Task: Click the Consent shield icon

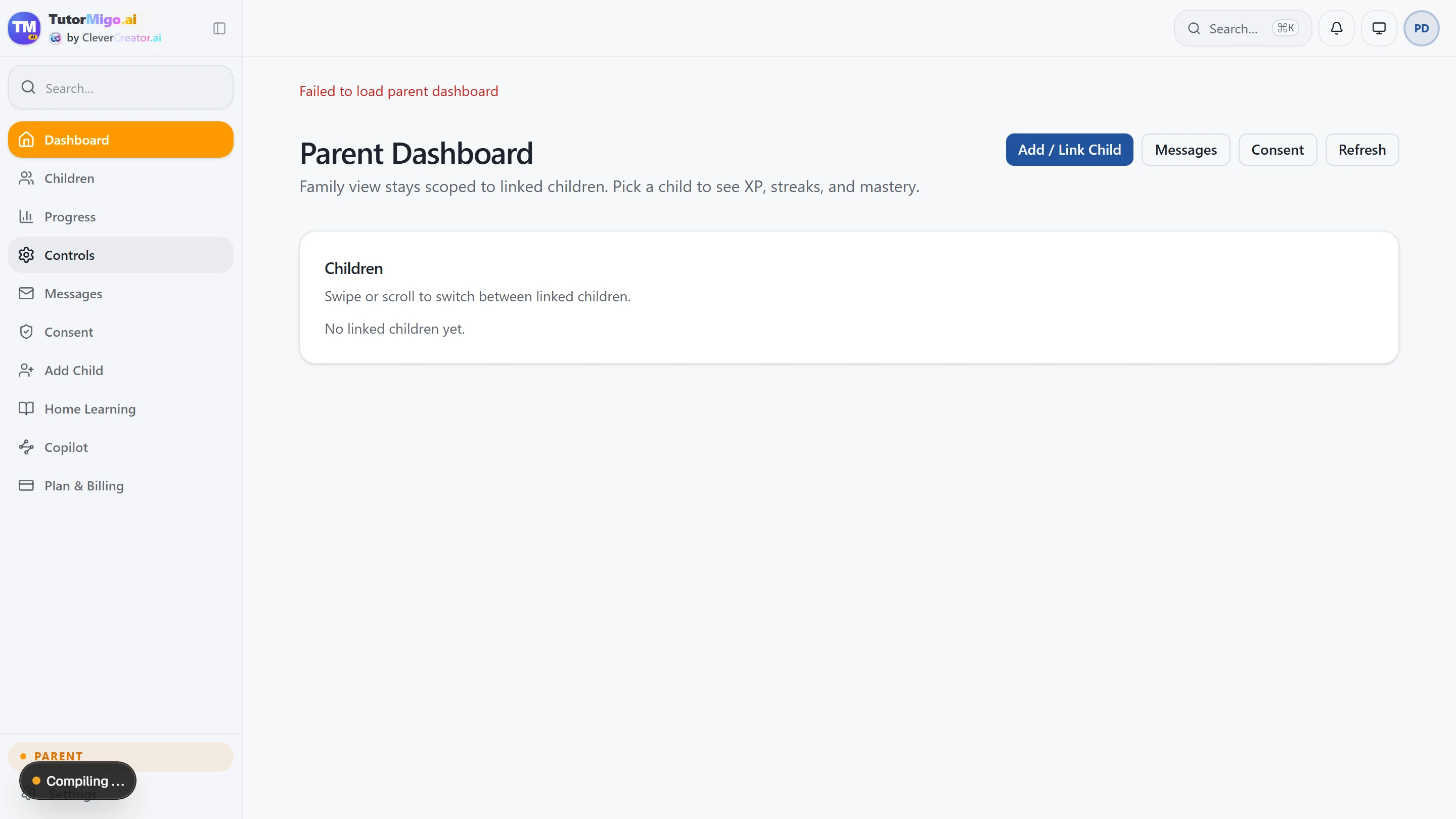Action: (27, 332)
